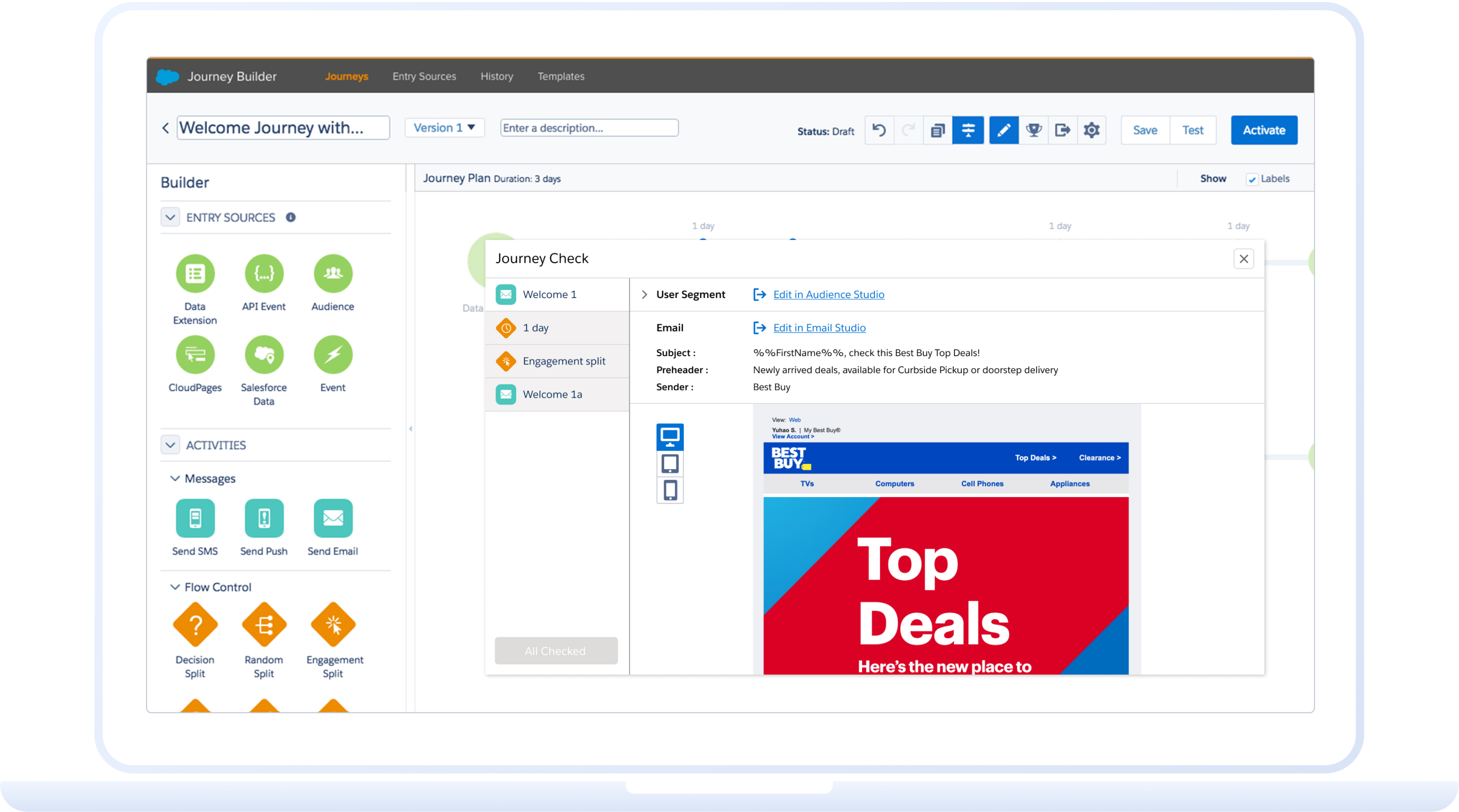Select Welcome 1a in Journey Check list

(x=557, y=395)
